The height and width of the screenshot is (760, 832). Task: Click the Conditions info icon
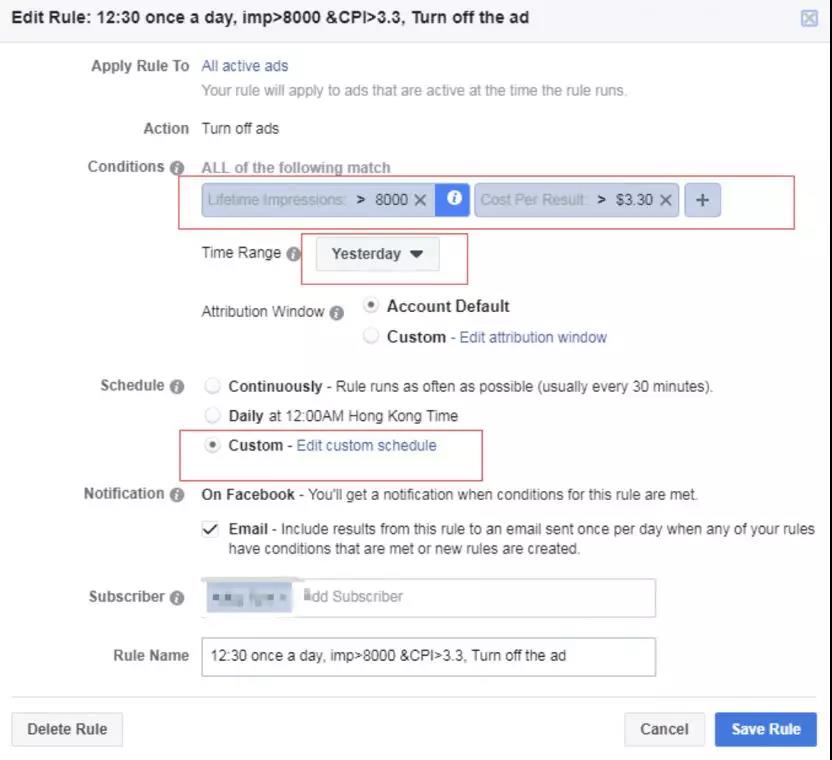pos(177,168)
